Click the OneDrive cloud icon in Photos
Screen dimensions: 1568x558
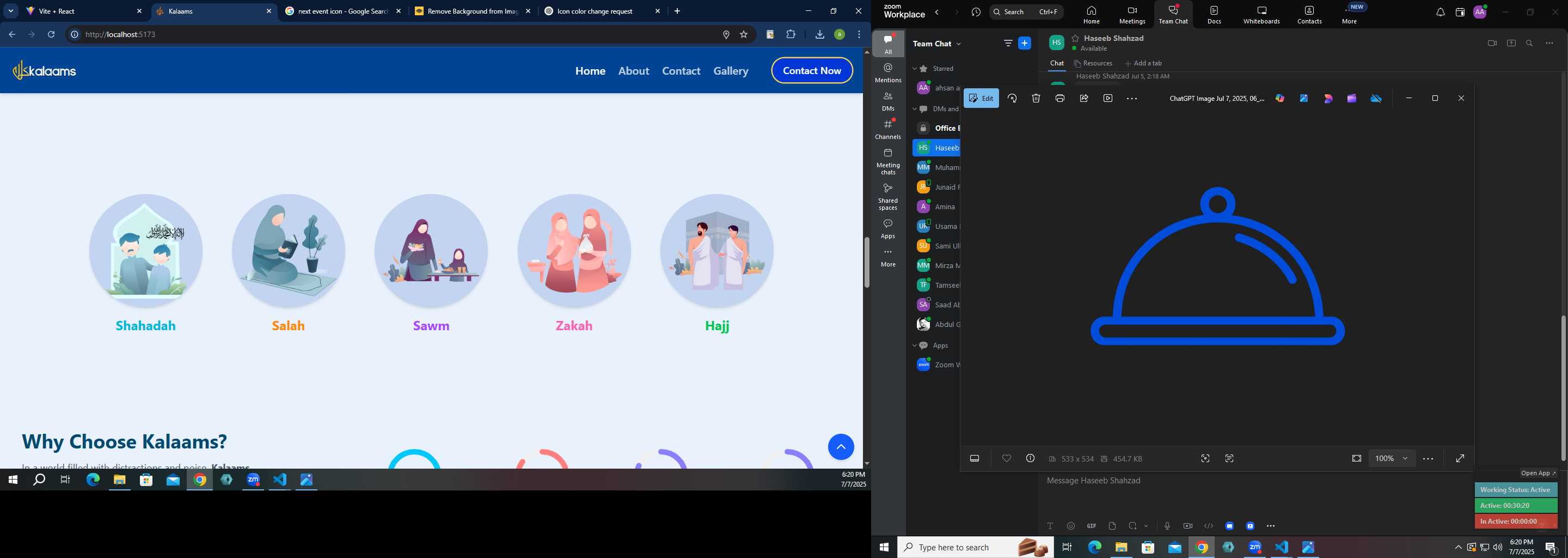coord(1376,98)
